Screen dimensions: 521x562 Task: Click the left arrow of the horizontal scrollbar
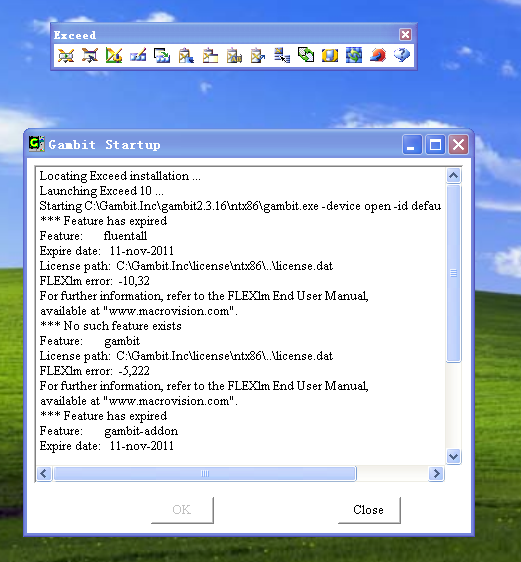coord(44,473)
